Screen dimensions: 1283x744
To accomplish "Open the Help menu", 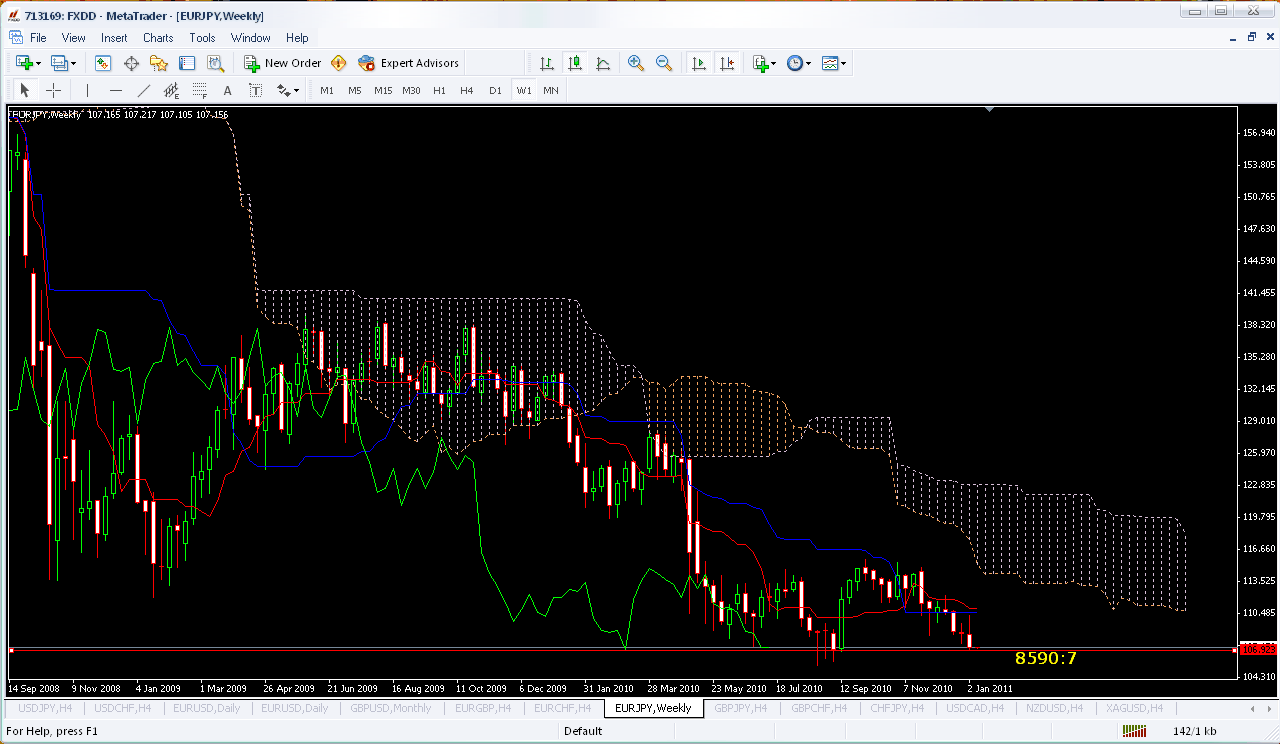I will tap(297, 38).
